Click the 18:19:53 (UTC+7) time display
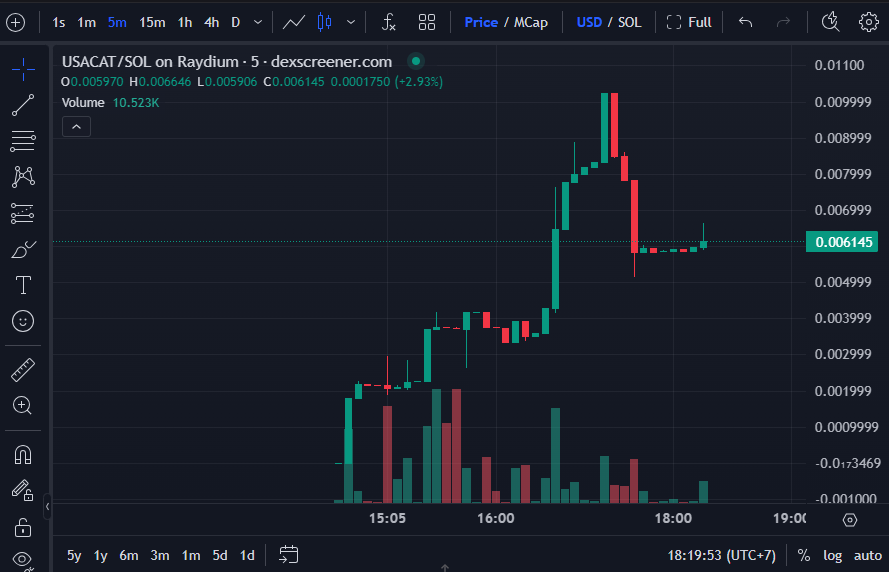 point(721,556)
